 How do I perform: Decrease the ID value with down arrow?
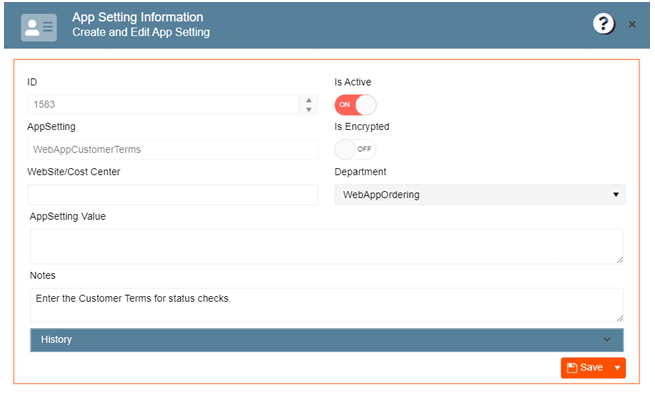click(308, 109)
